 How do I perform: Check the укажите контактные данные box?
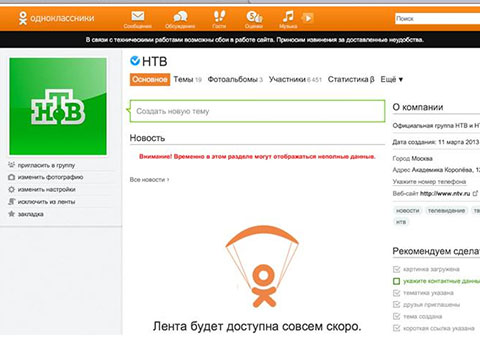click(x=396, y=281)
